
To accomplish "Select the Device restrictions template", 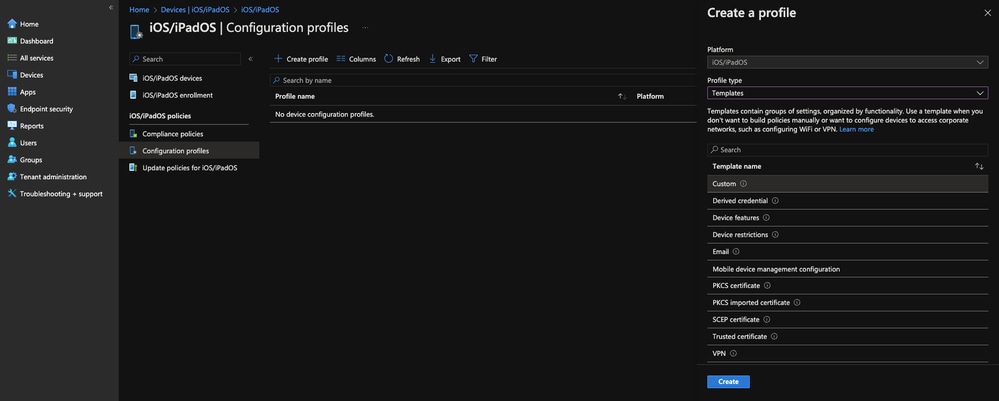I will point(847,235).
